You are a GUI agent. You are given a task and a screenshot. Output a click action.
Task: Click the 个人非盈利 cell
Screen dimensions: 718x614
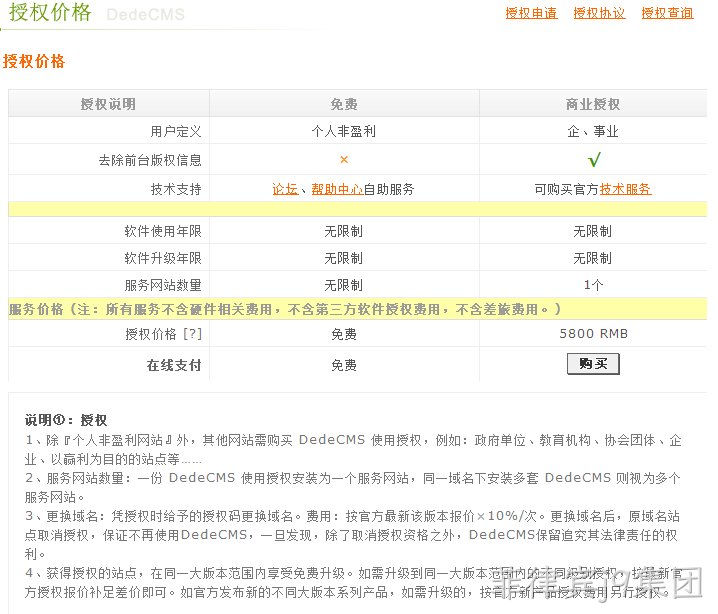pyautogui.click(x=344, y=131)
